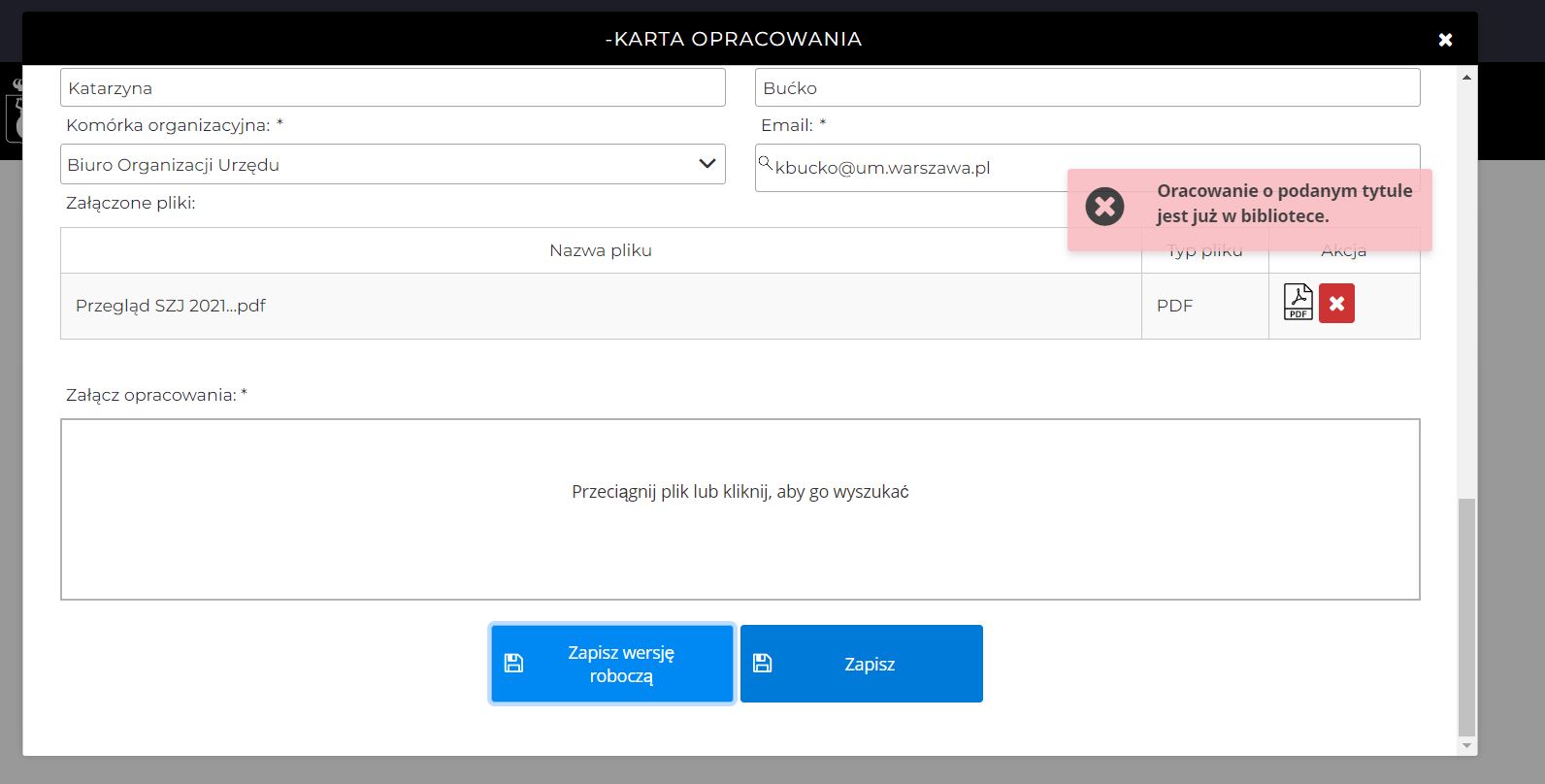
Task: Click the error notification X circle icon
Action: point(1104,207)
